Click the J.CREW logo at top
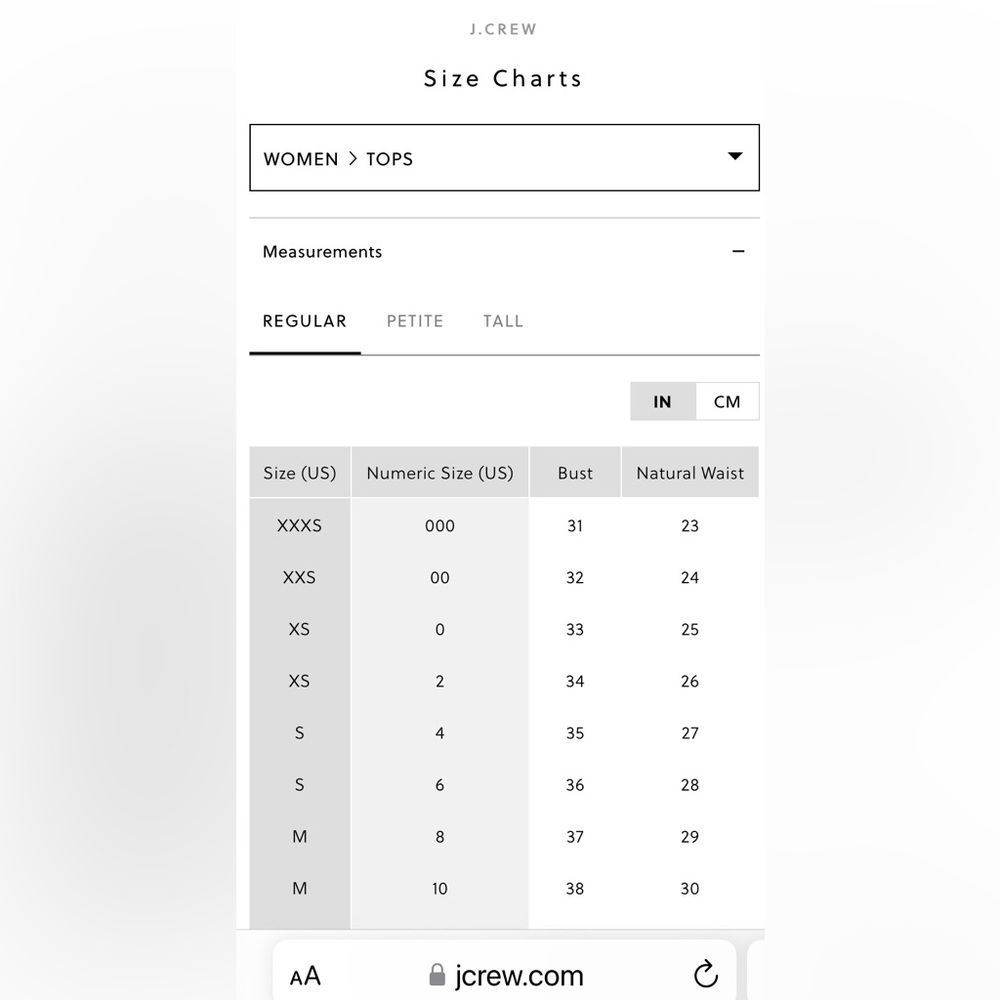Screen dimensions: 1000x1000 tap(503, 29)
